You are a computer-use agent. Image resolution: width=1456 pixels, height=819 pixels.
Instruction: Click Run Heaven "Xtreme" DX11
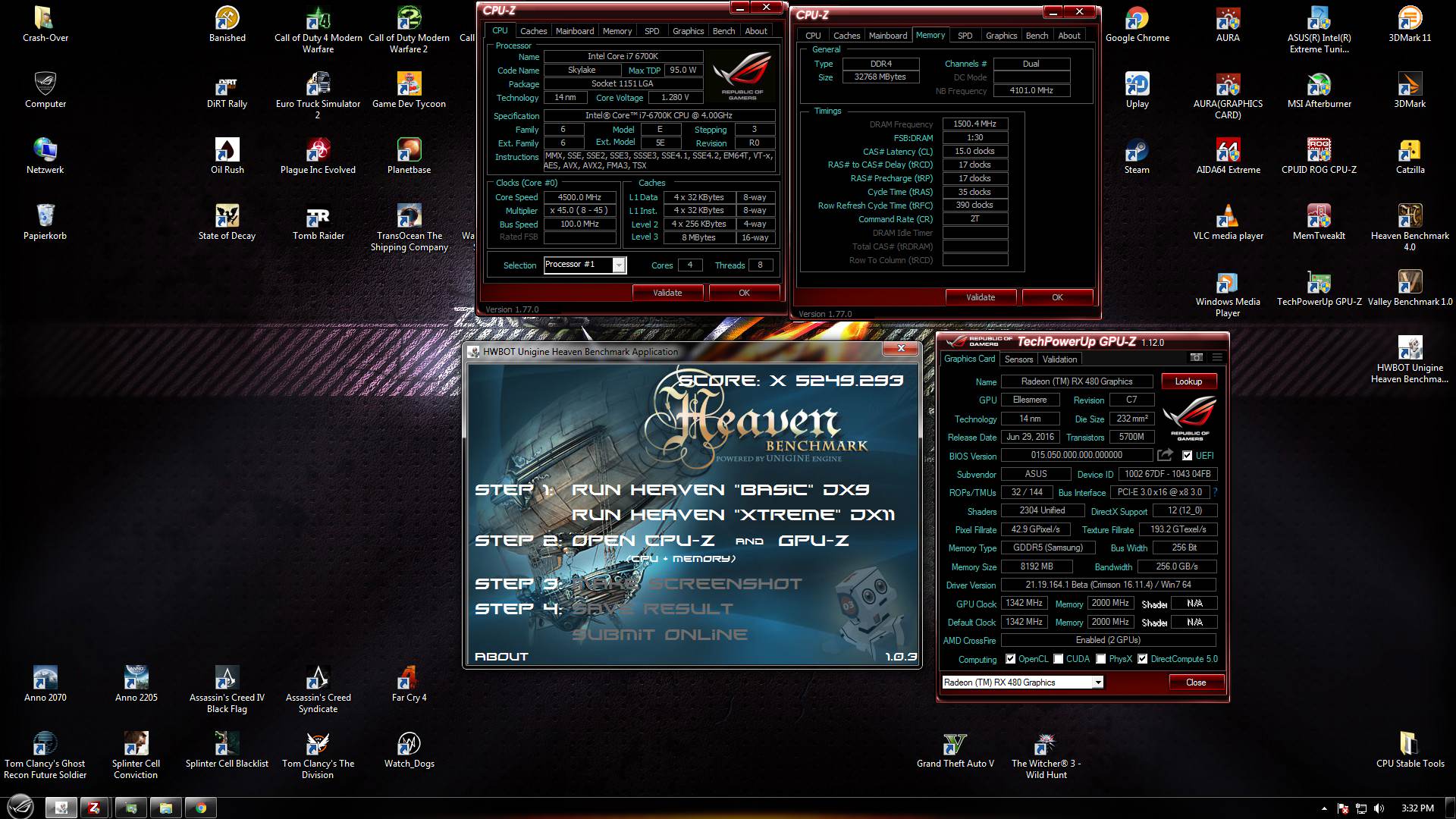(x=733, y=515)
